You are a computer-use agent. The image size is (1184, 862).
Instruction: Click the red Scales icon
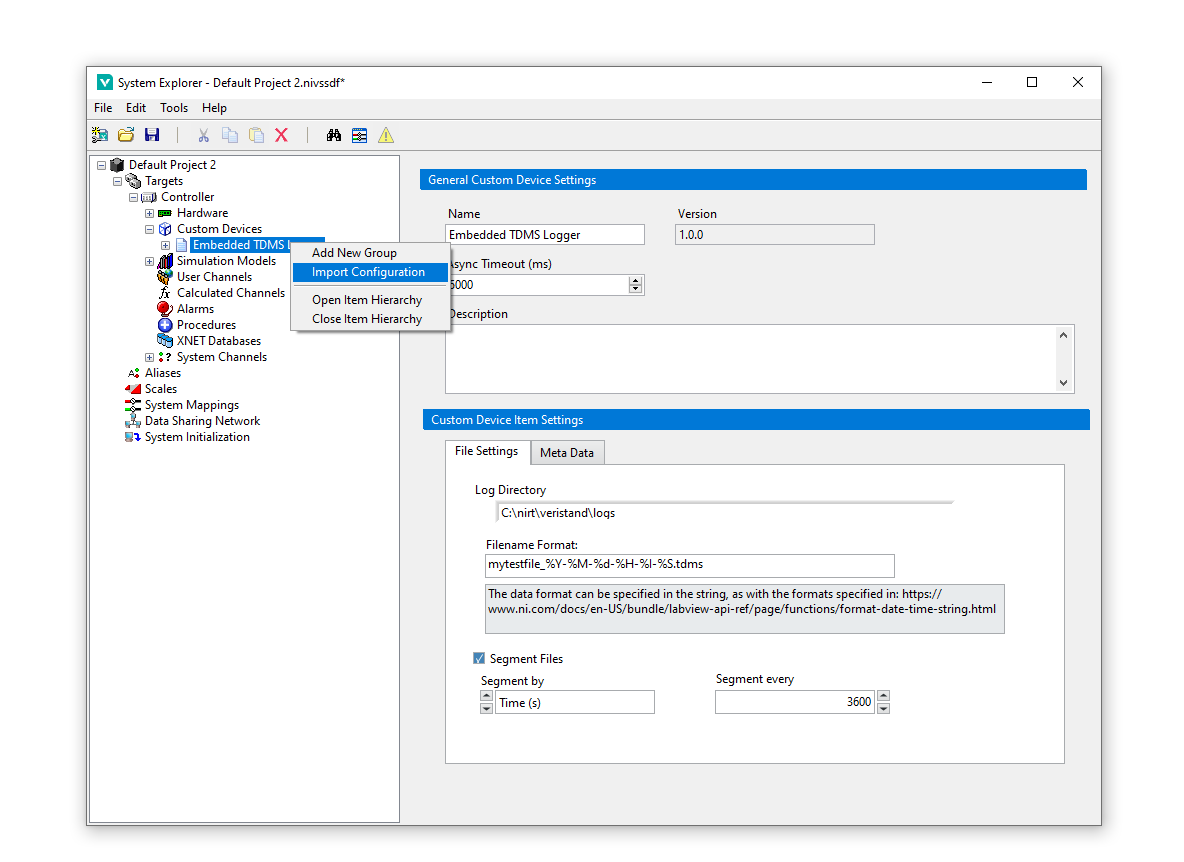pyautogui.click(x=133, y=389)
